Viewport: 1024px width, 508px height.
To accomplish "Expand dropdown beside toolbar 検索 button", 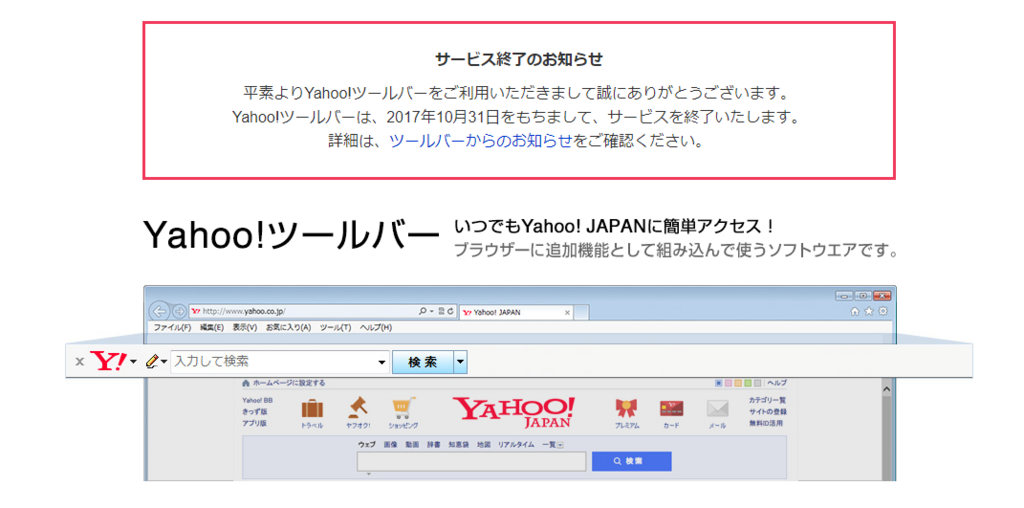I will click(x=461, y=362).
